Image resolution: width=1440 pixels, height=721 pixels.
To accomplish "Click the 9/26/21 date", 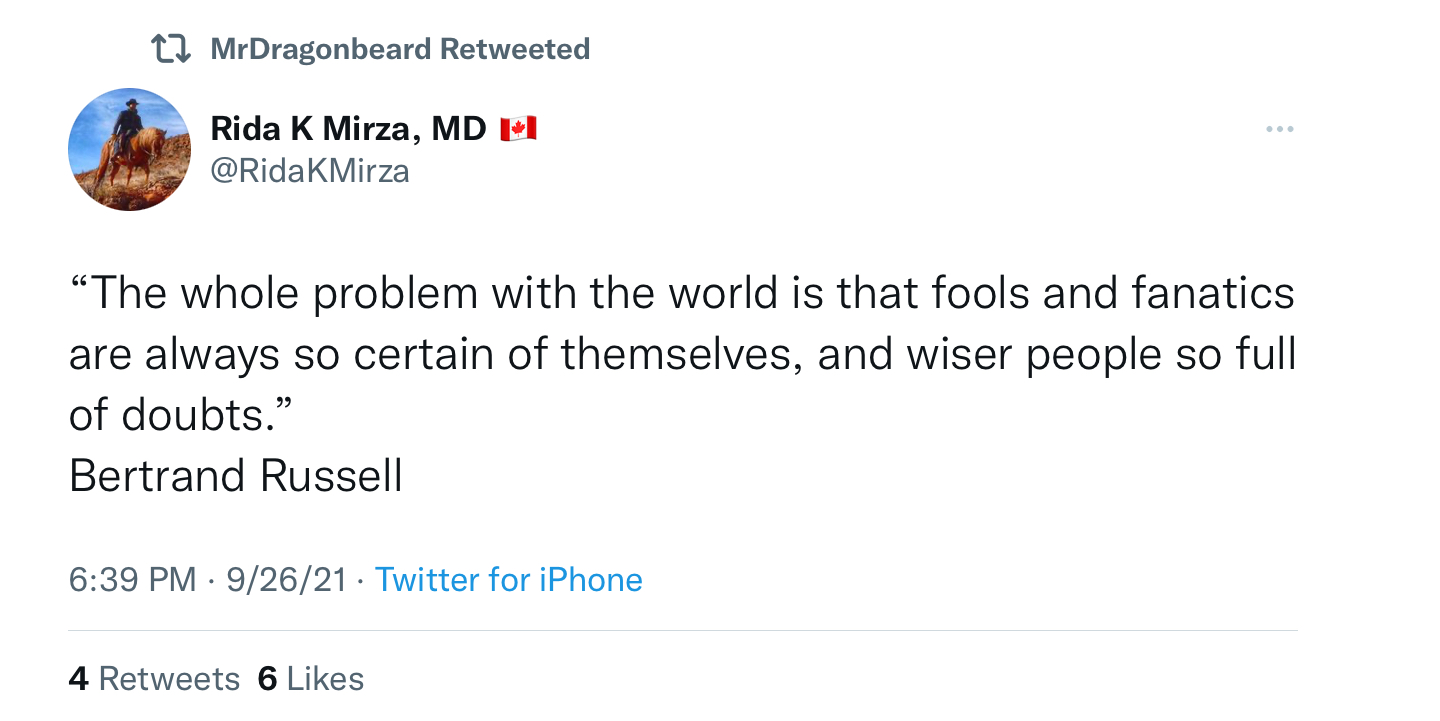I will (286, 580).
